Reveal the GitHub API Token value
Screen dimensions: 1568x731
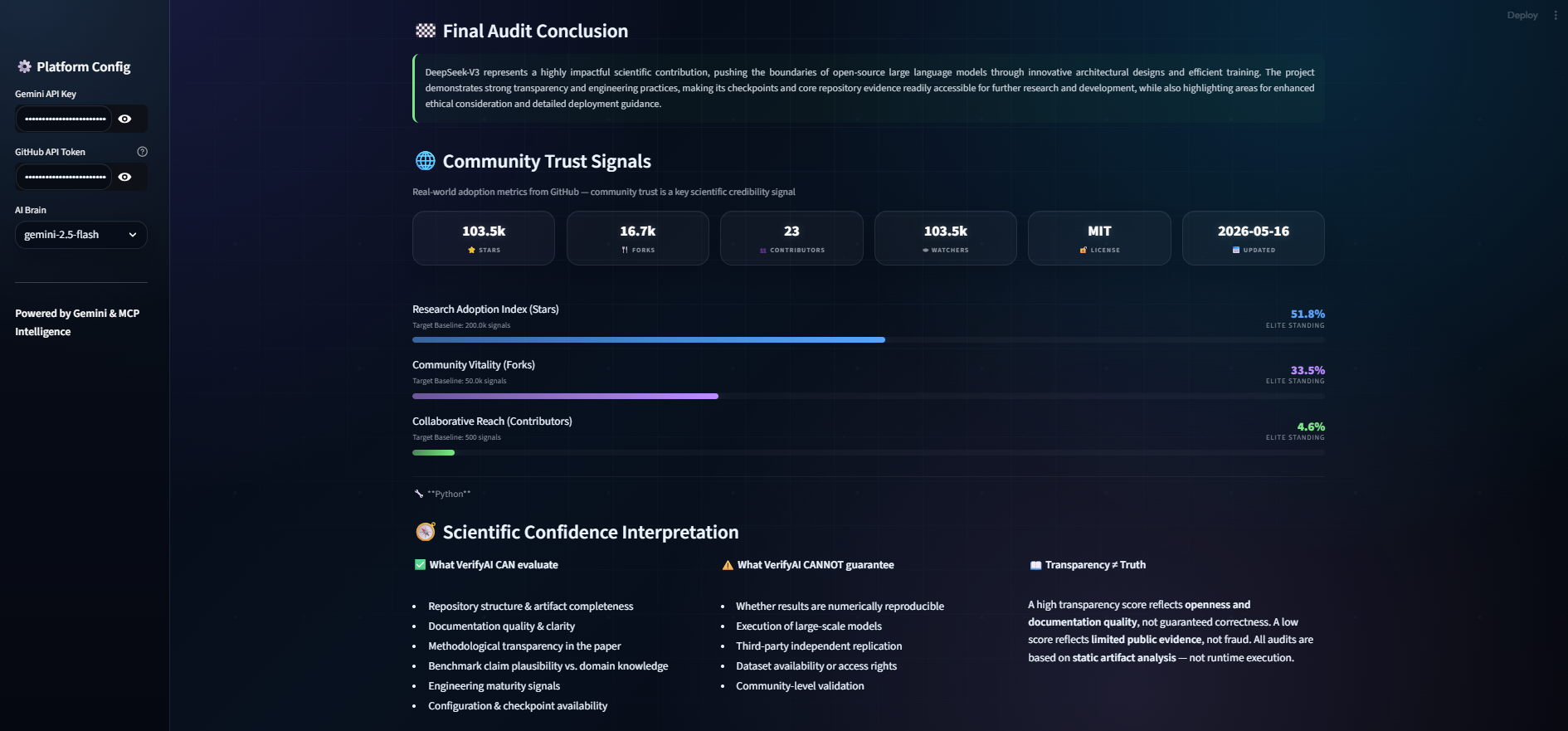pos(124,177)
